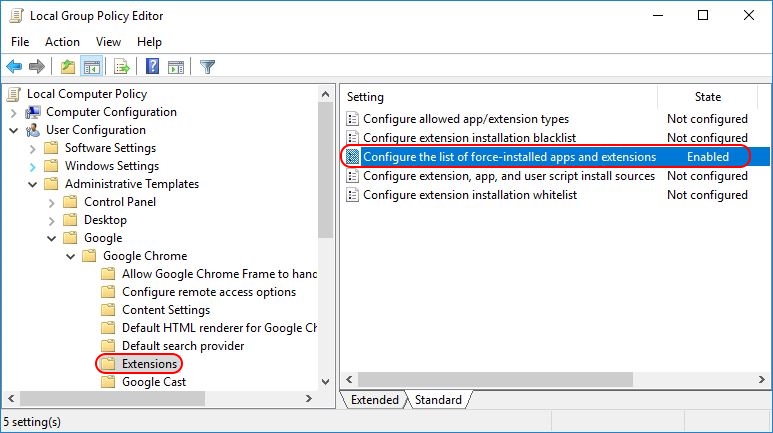Open the Help menu
773x433 pixels.
coord(149,42)
